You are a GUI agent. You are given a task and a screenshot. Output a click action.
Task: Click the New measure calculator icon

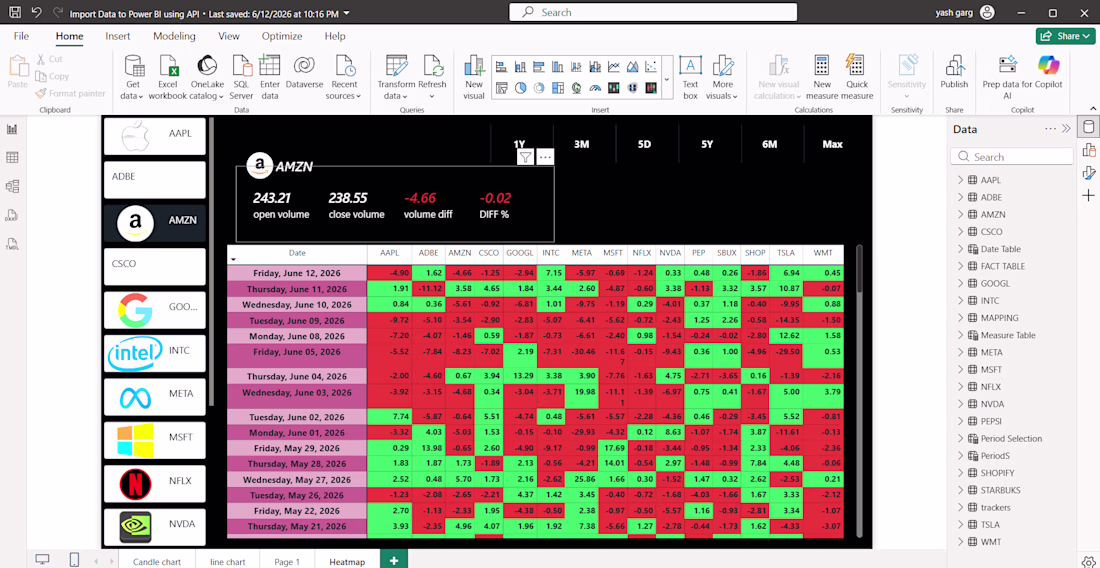pos(822,65)
